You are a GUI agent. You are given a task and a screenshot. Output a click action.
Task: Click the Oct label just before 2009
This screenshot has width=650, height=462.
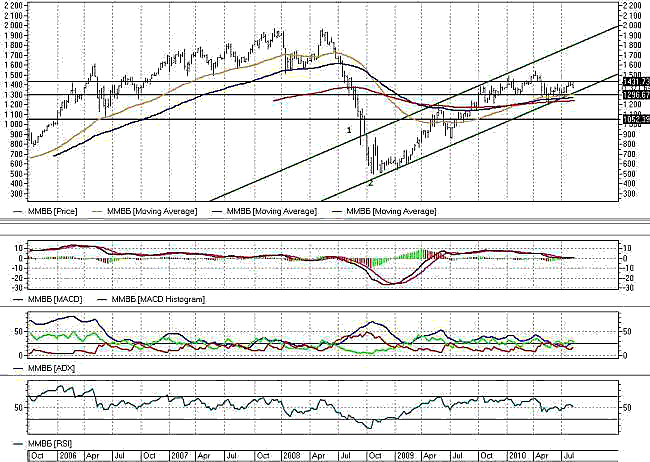point(376,456)
